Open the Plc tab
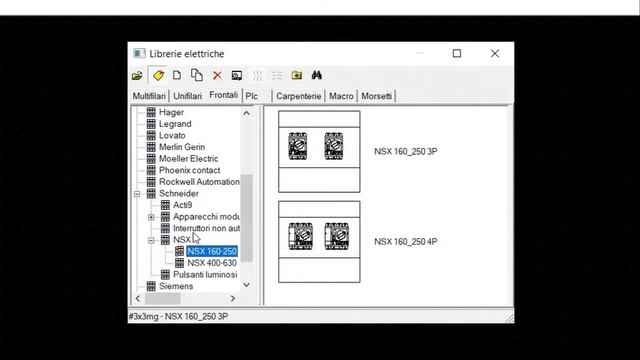This screenshot has height=360, width=640. 252,96
